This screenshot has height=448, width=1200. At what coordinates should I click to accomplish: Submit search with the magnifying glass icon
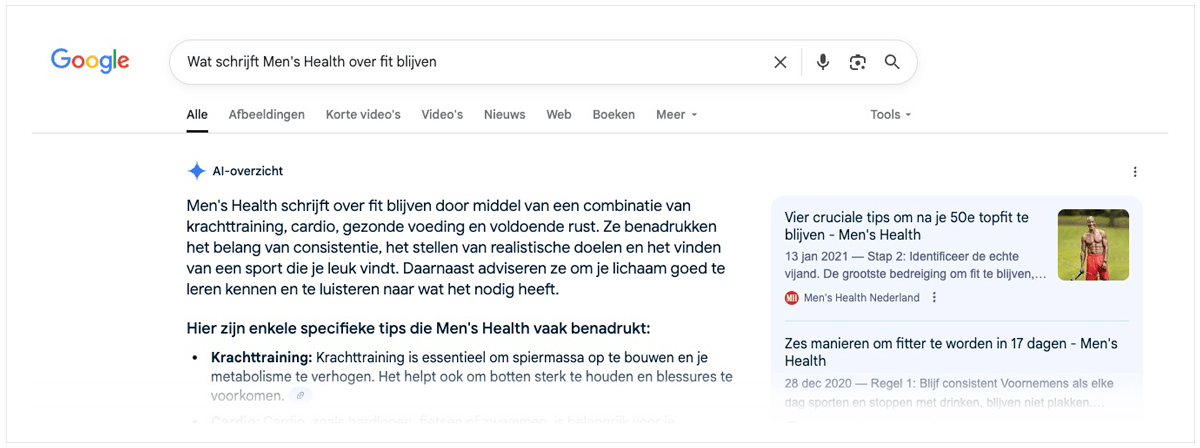pyautogui.click(x=892, y=62)
